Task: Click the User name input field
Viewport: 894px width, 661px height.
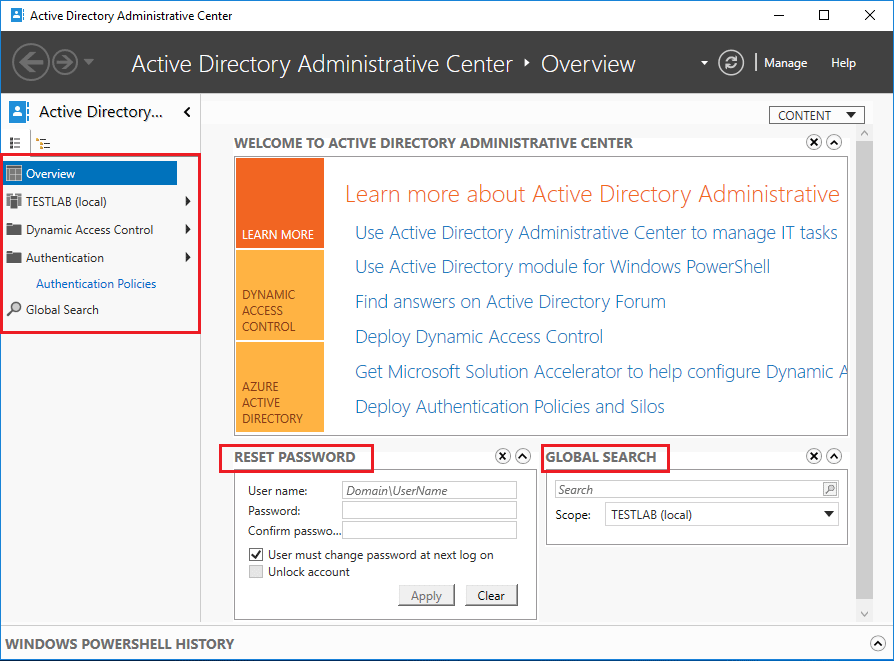Action: pyautogui.click(x=429, y=491)
